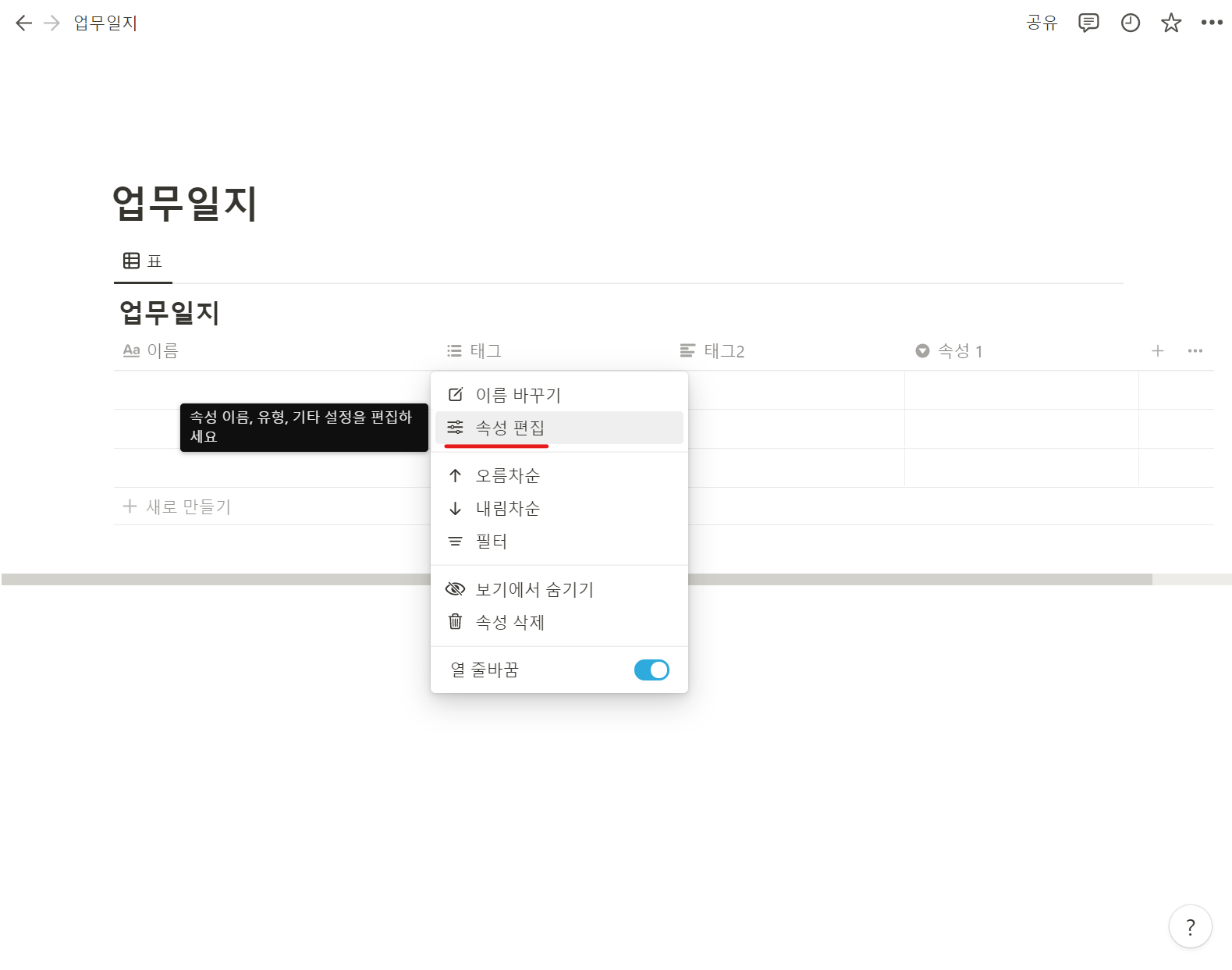Screen dimensions: 1232x970
Task: Open table options three-dot icon
Action: pyautogui.click(x=1195, y=351)
